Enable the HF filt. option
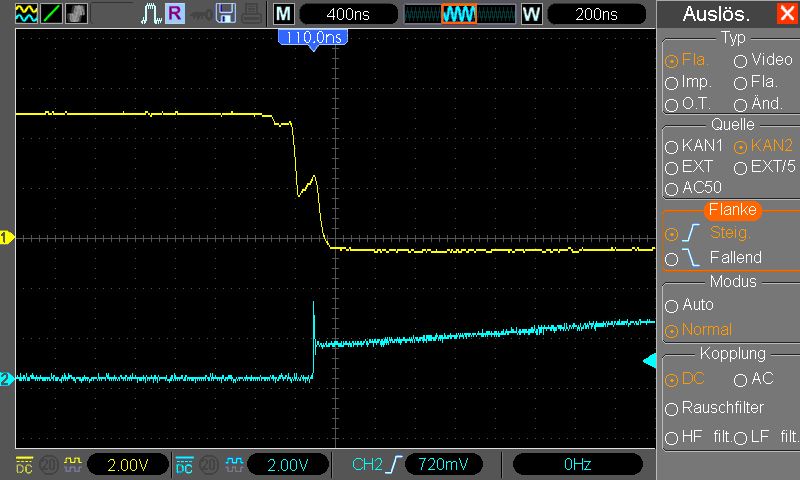This screenshot has width=800, height=480. (x=698, y=437)
